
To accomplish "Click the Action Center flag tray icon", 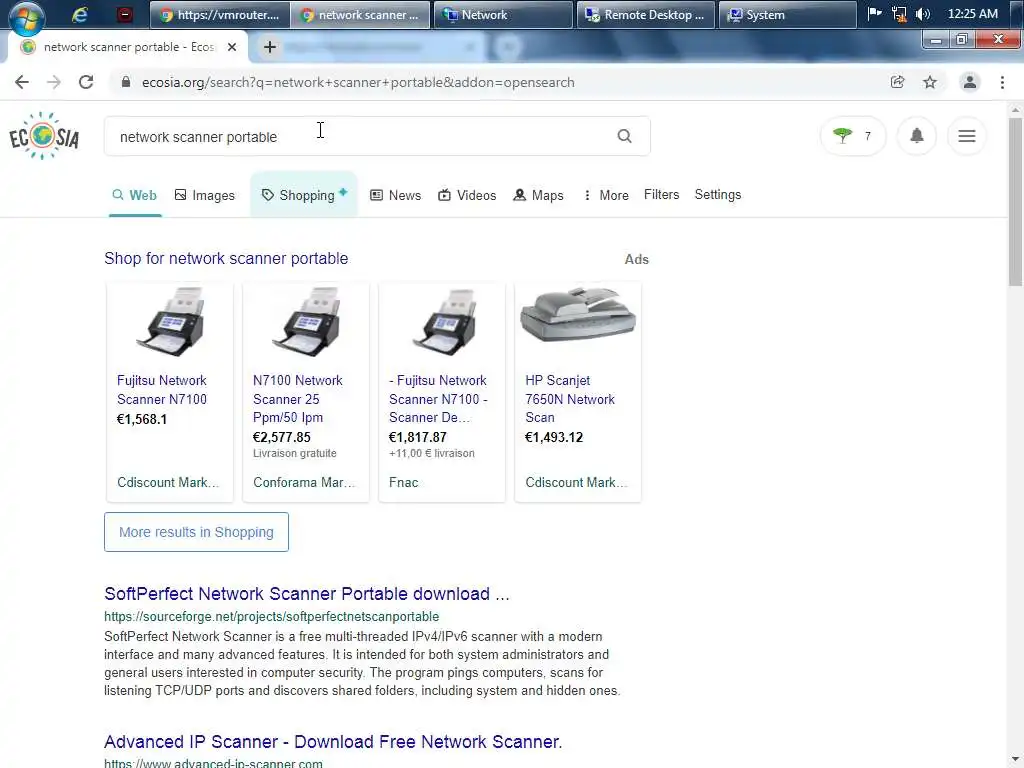I will (874, 13).
